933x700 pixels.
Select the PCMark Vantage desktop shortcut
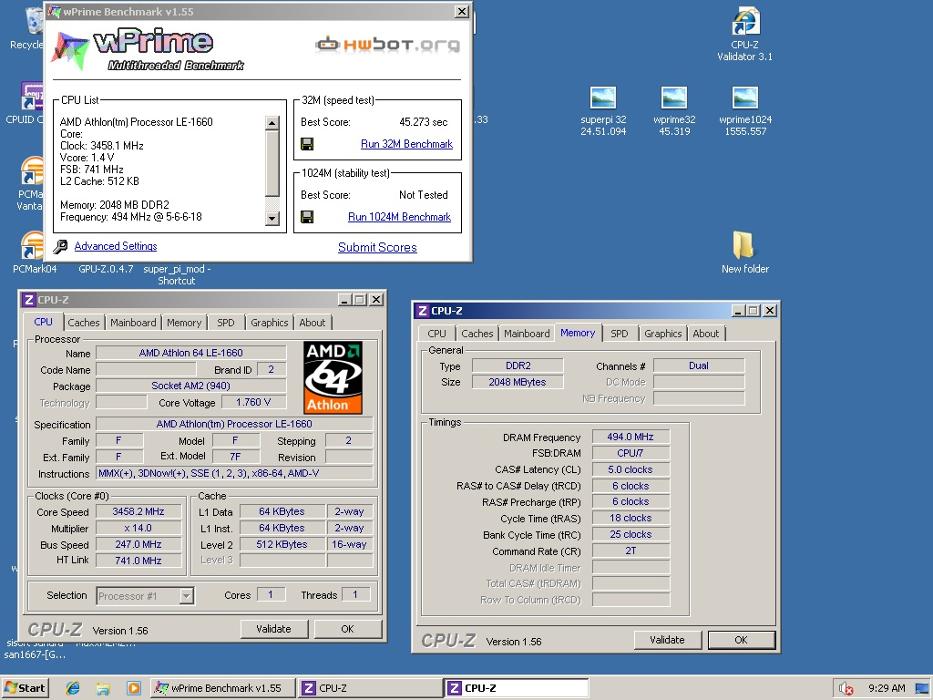click(33, 171)
